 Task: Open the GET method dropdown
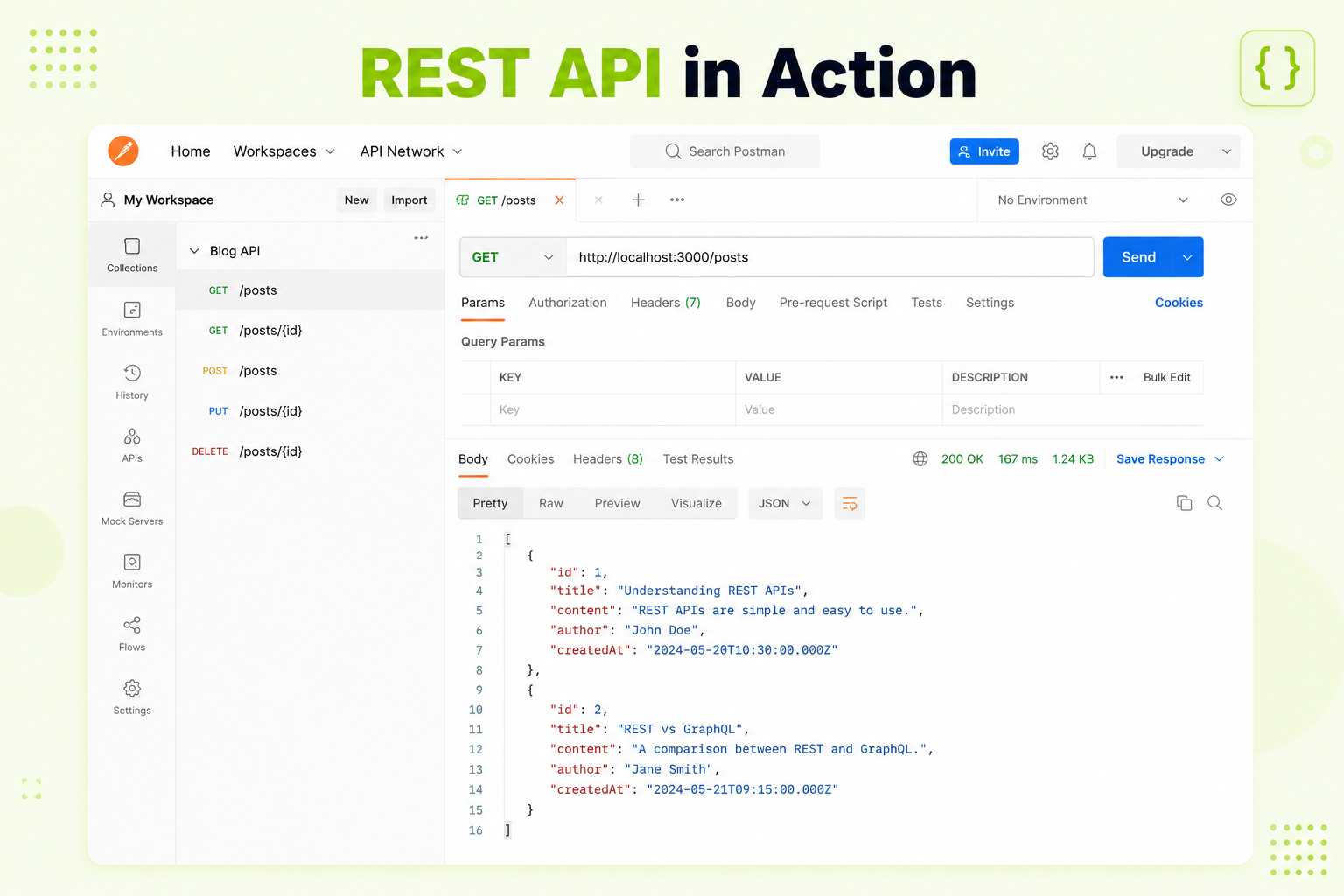pos(513,257)
